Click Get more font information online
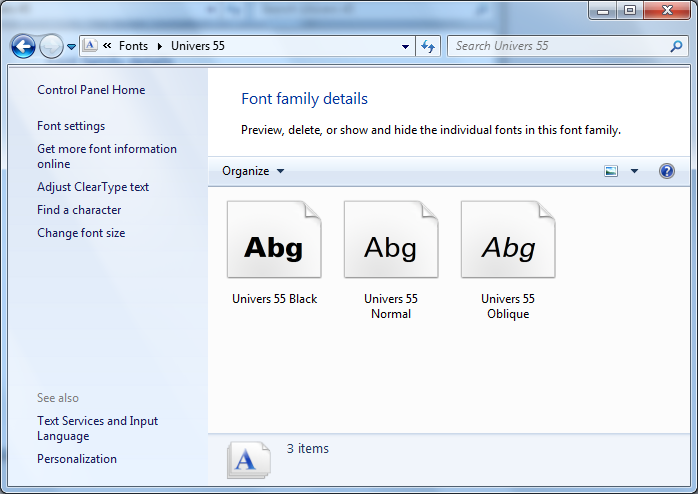Viewport: 698px width, 494px height. [x=106, y=156]
